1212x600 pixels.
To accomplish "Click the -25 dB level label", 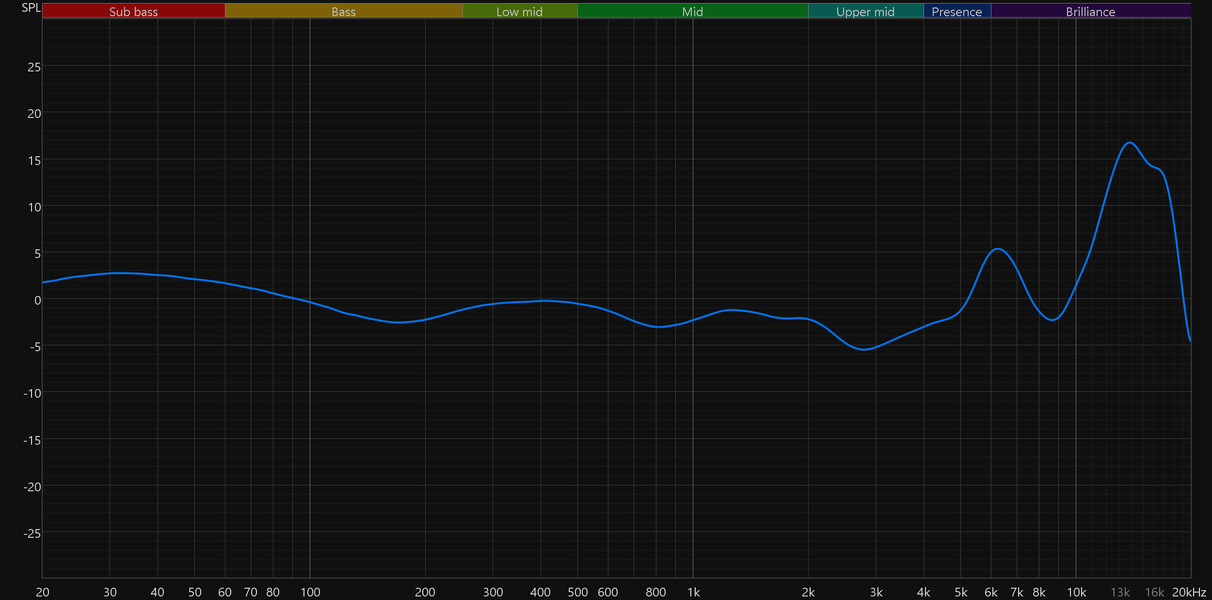I will (x=32, y=533).
